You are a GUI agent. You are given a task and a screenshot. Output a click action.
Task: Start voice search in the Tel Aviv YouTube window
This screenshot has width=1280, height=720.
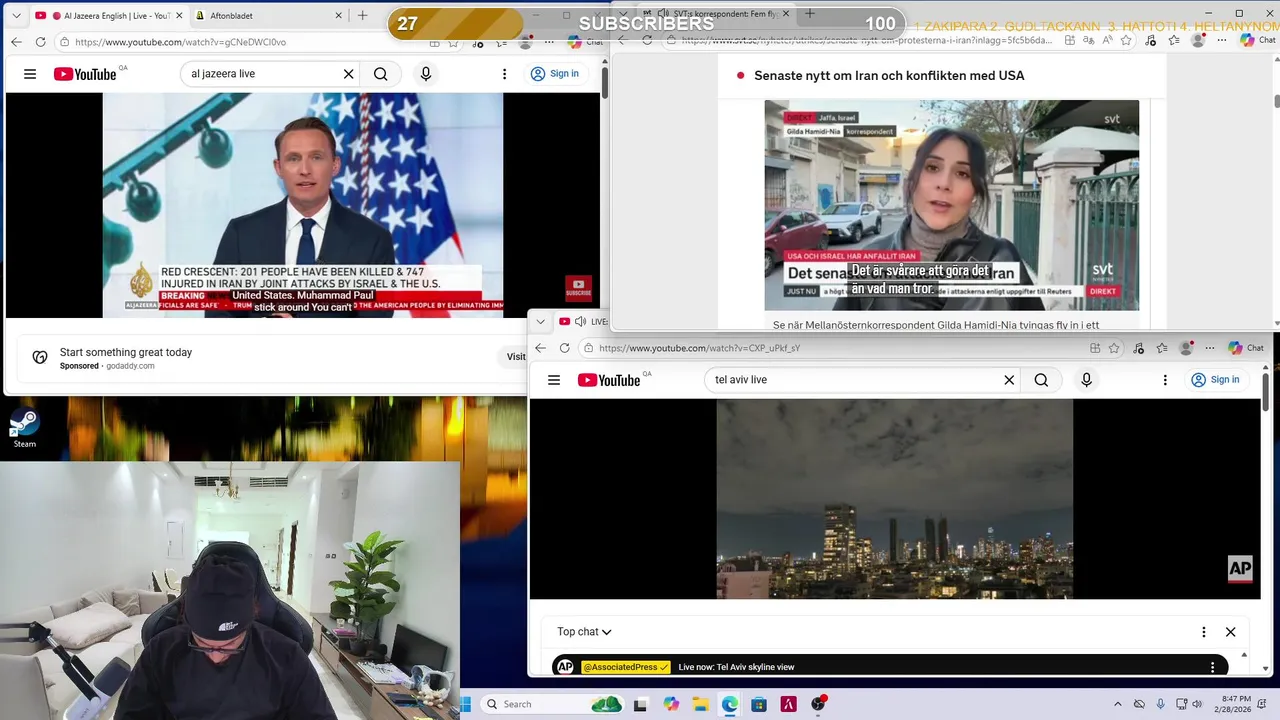[x=1086, y=380]
